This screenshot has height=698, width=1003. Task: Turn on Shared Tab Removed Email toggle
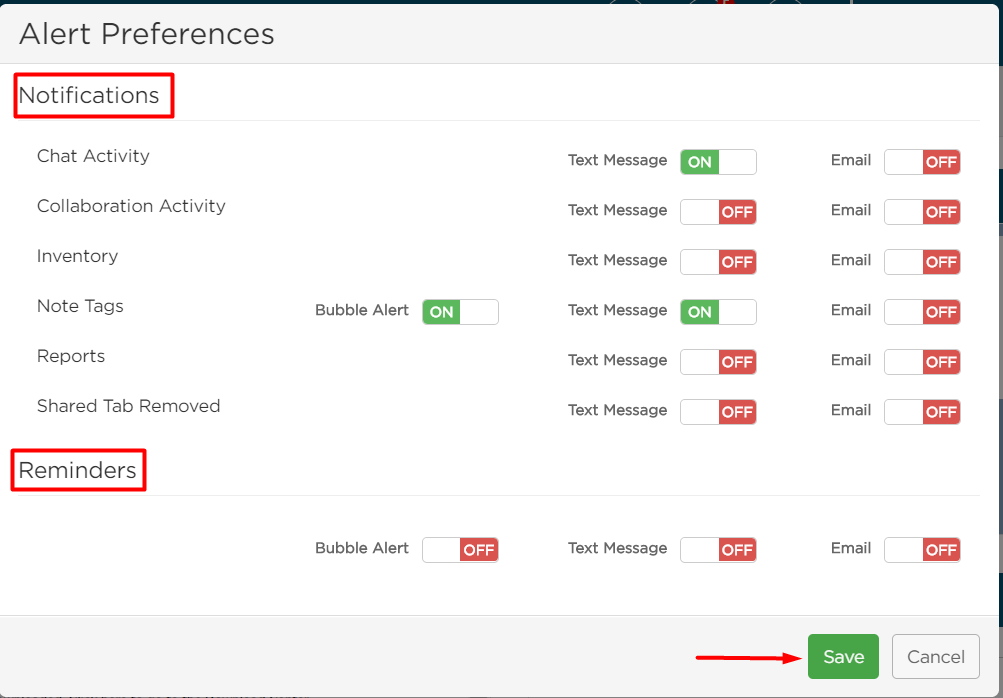922,411
